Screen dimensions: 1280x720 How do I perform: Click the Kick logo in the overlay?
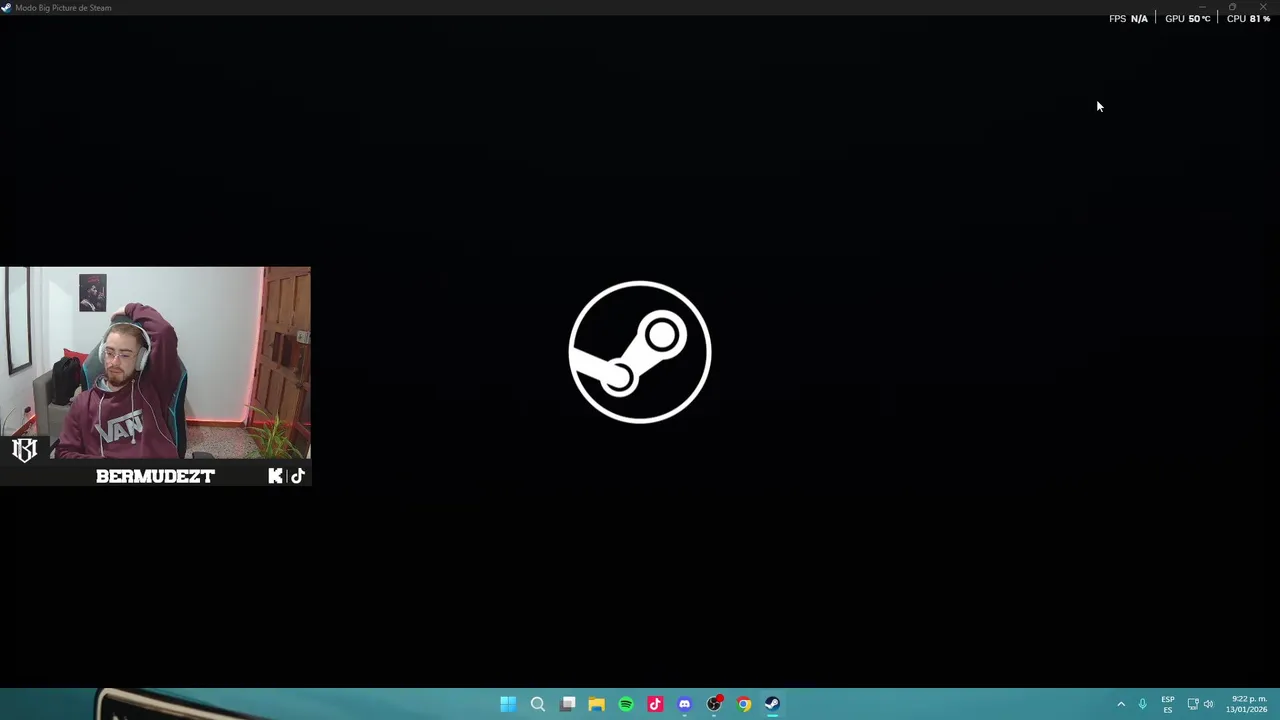tap(275, 476)
